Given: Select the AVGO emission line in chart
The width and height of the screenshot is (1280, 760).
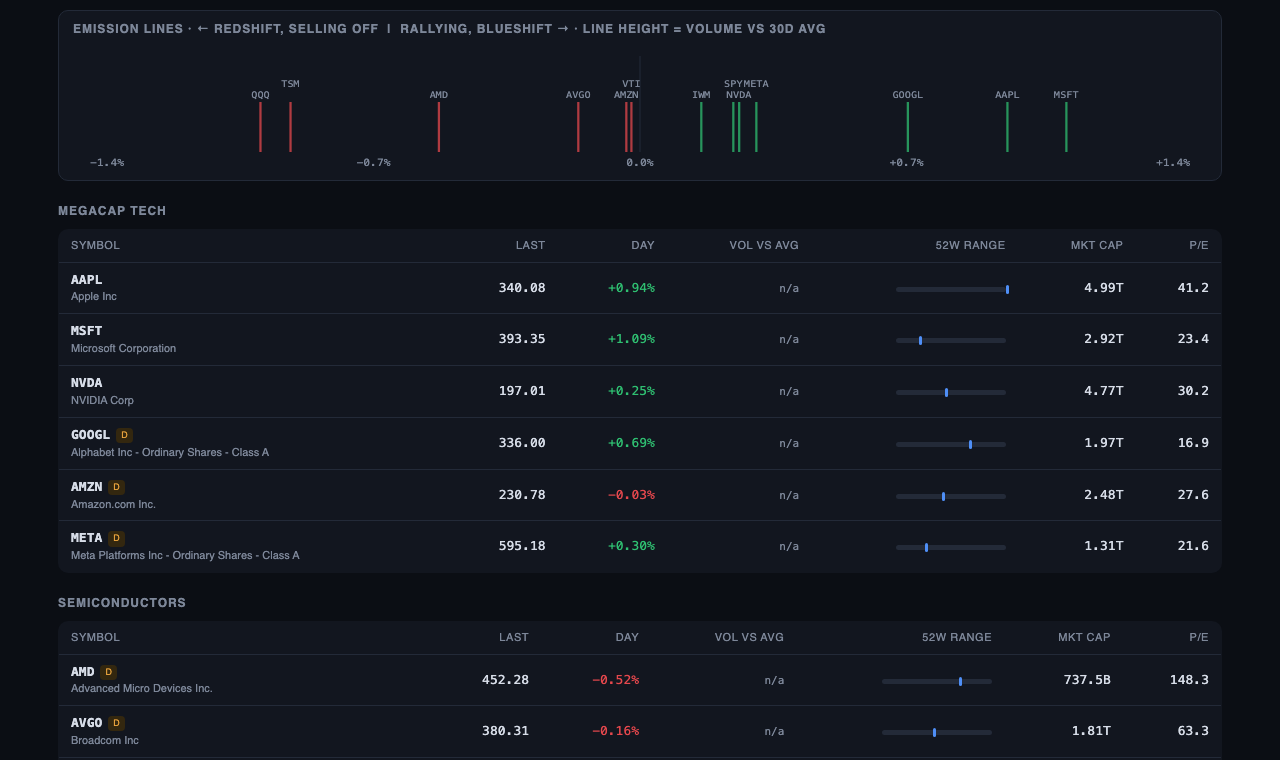Looking at the screenshot, I should point(578,126).
